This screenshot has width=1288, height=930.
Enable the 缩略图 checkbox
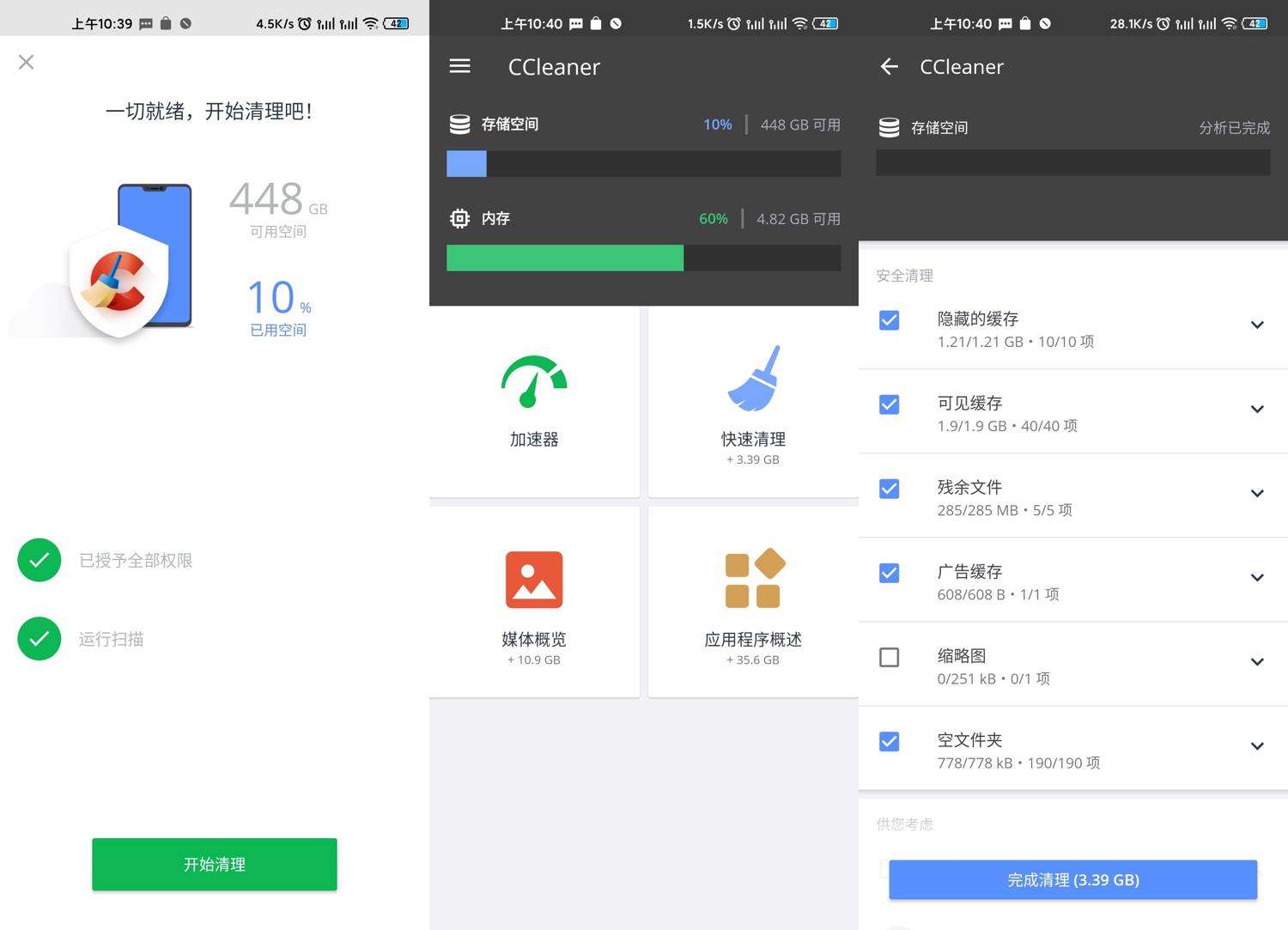click(x=889, y=657)
